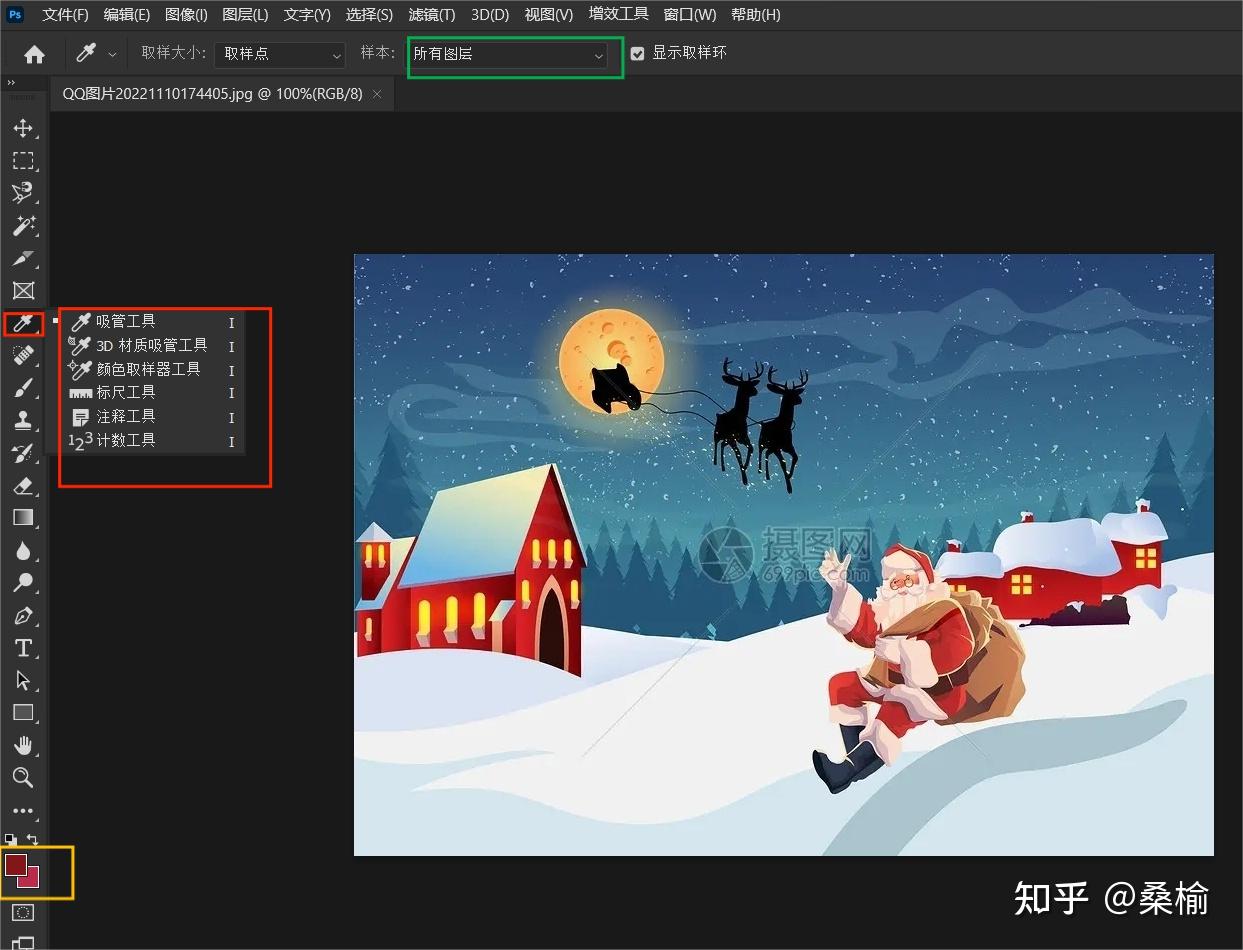Viewport: 1243px width, 950px height.
Task: Choose 标尺工具 from the flyout
Action: [152, 392]
